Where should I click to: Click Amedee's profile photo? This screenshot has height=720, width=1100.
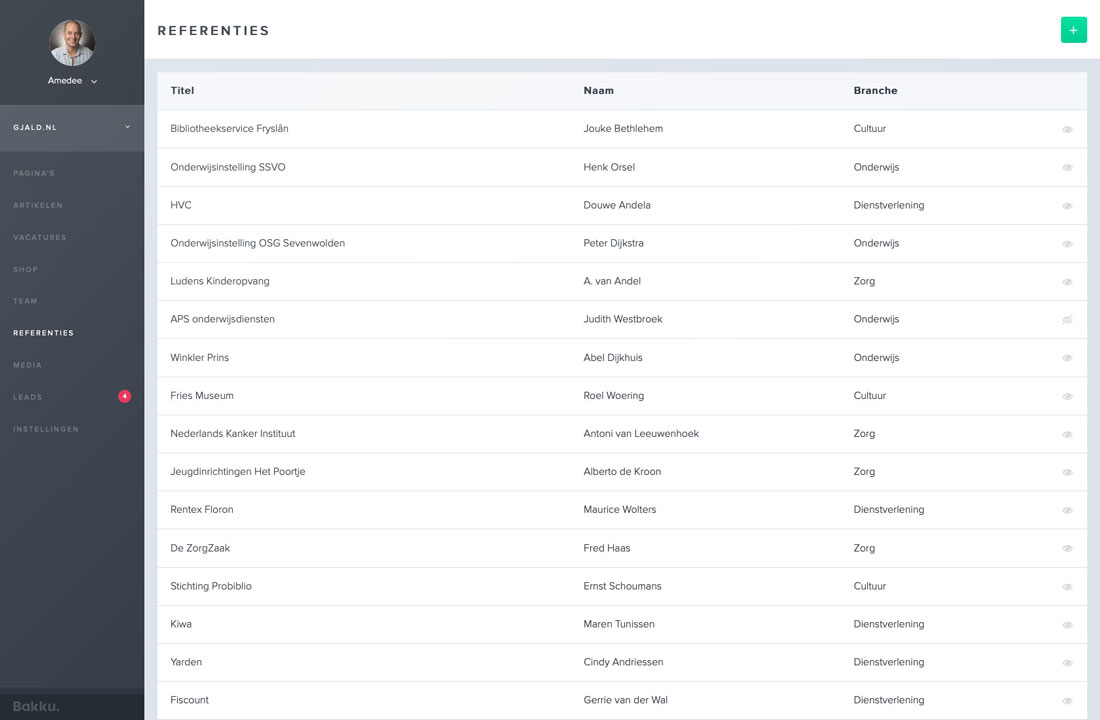[72, 42]
